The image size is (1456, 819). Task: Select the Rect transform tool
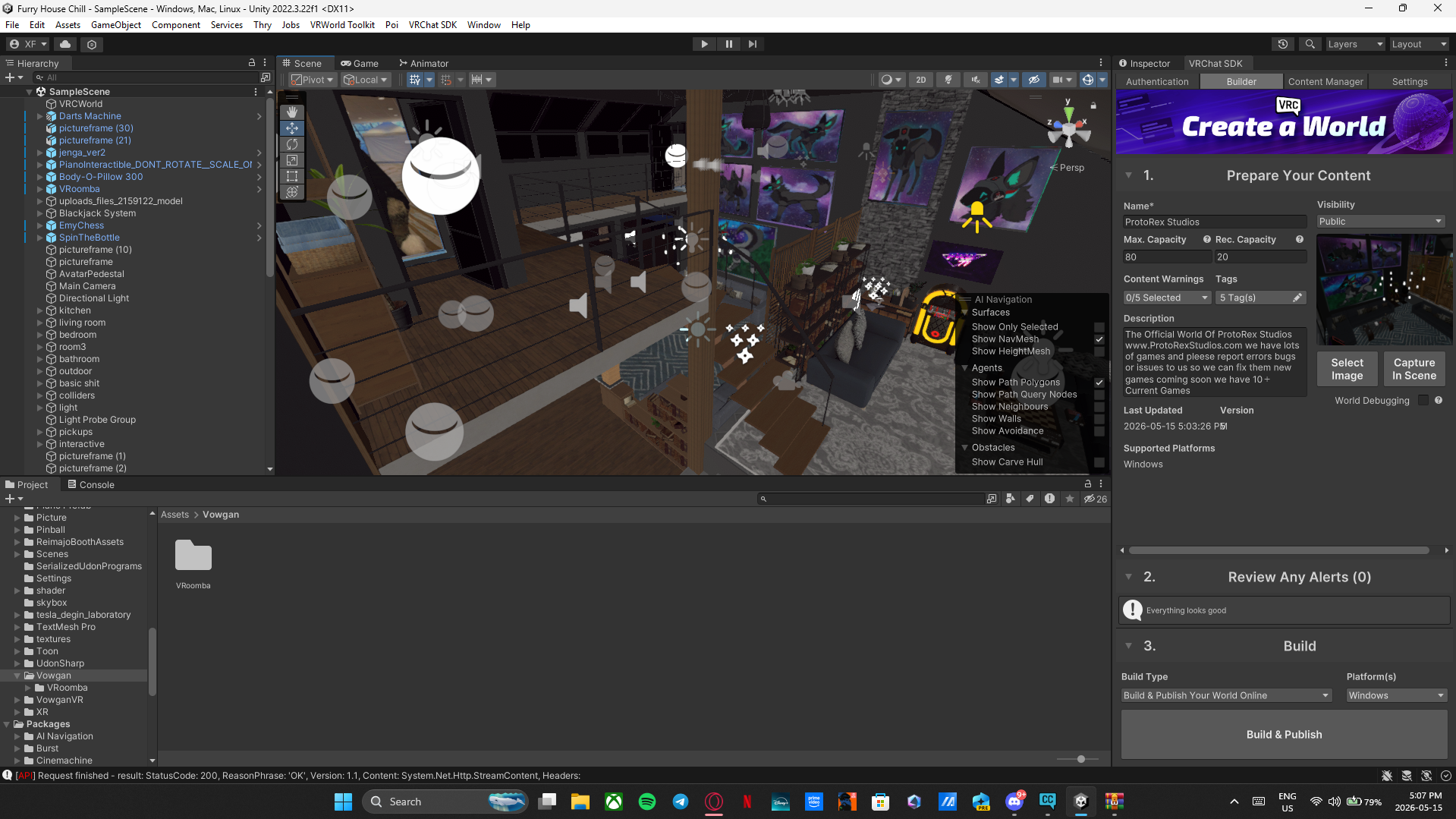click(292, 176)
